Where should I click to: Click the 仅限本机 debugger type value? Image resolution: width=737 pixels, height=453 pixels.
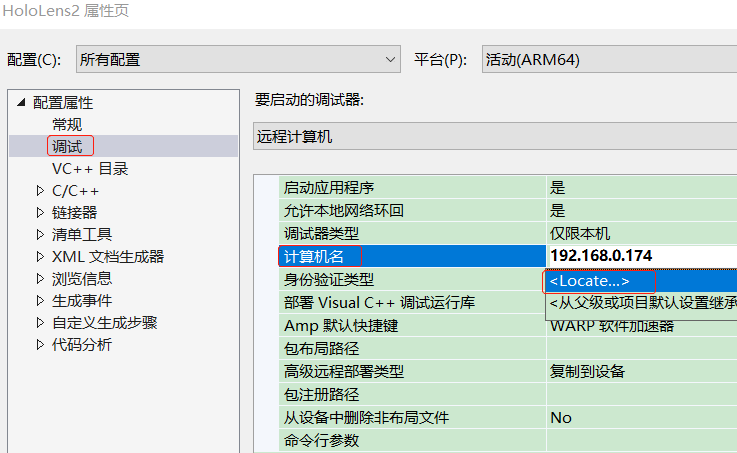[x=580, y=234]
